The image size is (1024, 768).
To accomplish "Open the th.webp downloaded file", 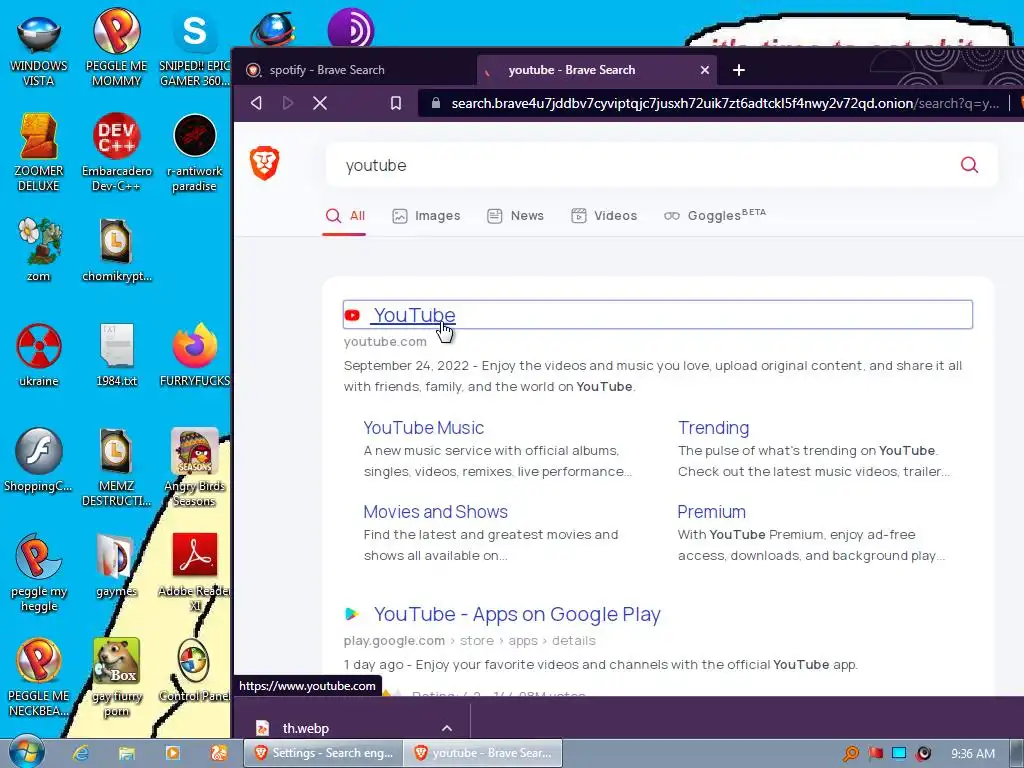I will [306, 728].
